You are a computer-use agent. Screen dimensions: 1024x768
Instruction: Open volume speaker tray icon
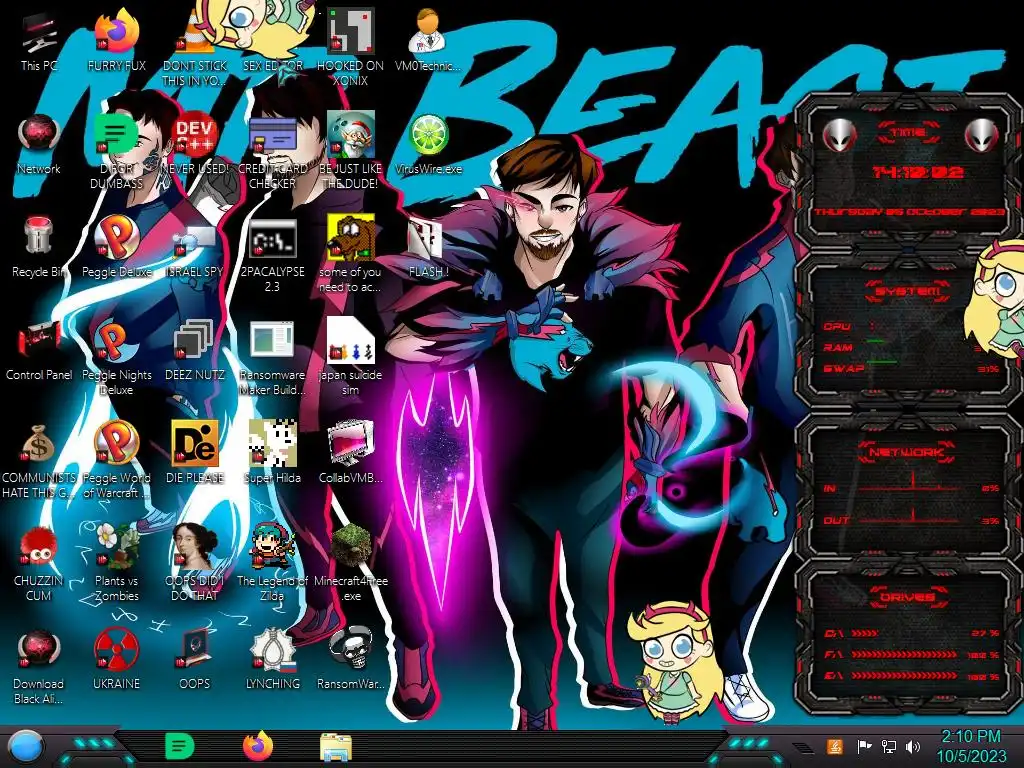914,746
